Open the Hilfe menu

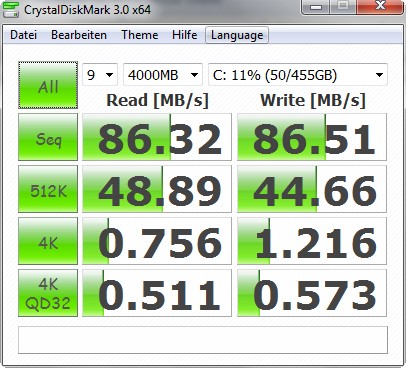184,35
